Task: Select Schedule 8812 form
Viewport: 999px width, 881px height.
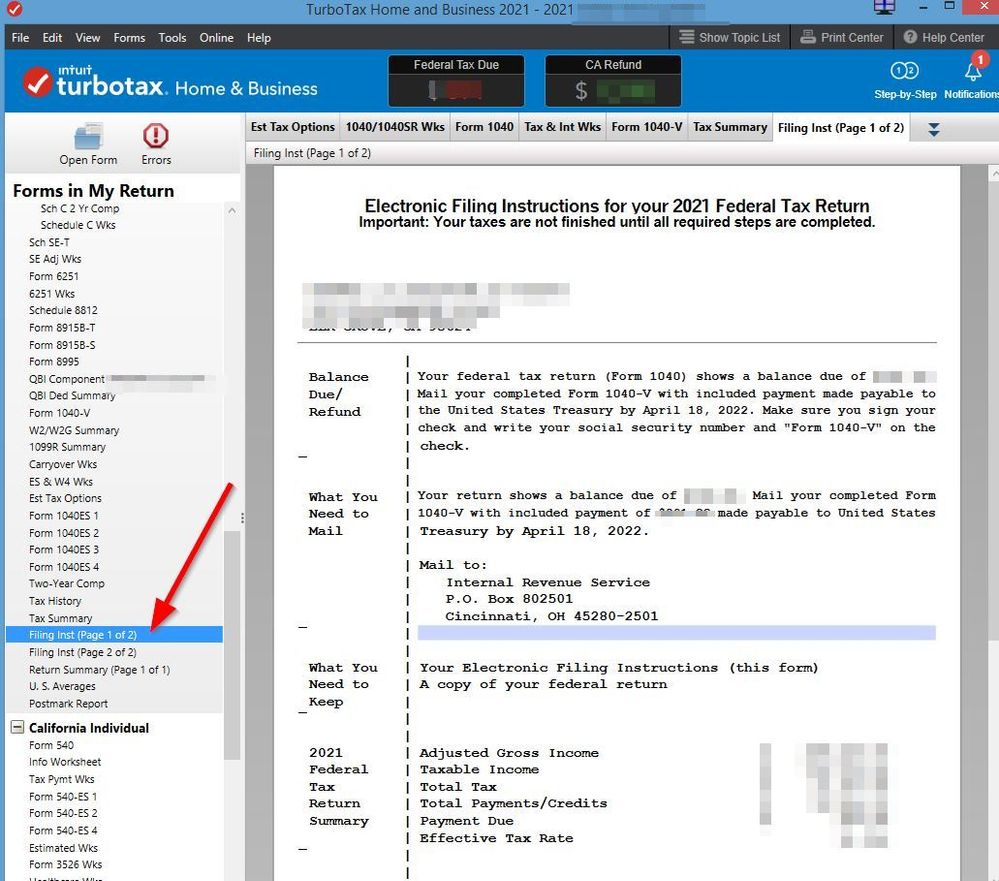Action: [x=63, y=310]
